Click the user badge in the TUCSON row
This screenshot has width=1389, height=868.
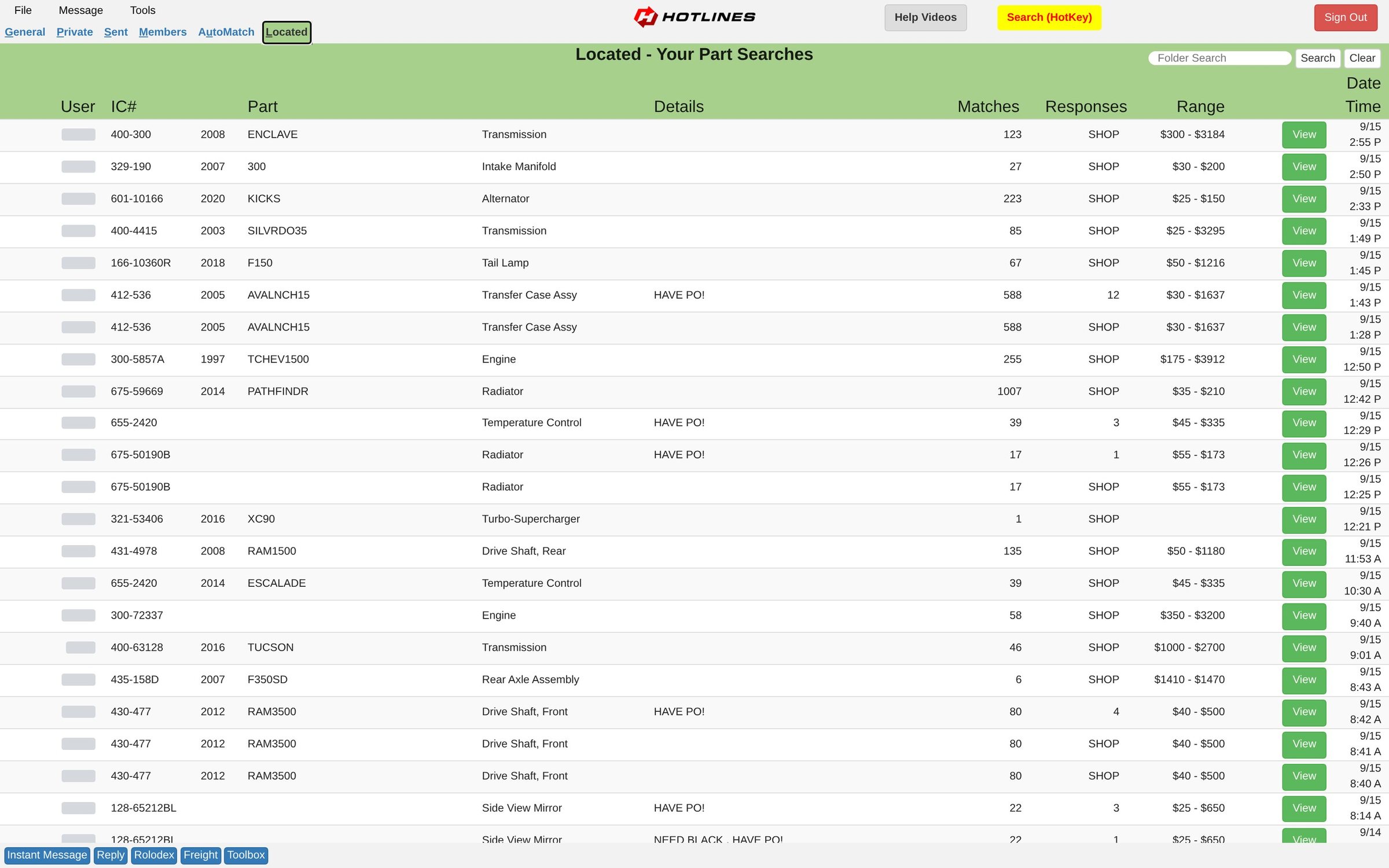point(80,648)
